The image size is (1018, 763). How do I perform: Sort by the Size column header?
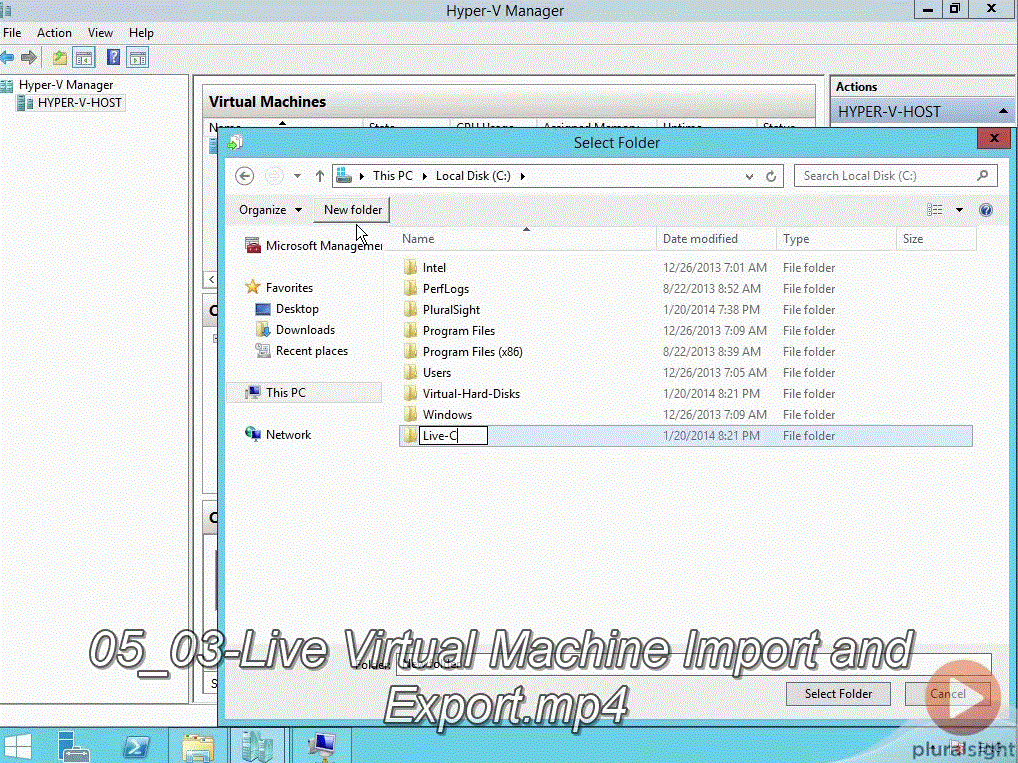(x=936, y=239)
